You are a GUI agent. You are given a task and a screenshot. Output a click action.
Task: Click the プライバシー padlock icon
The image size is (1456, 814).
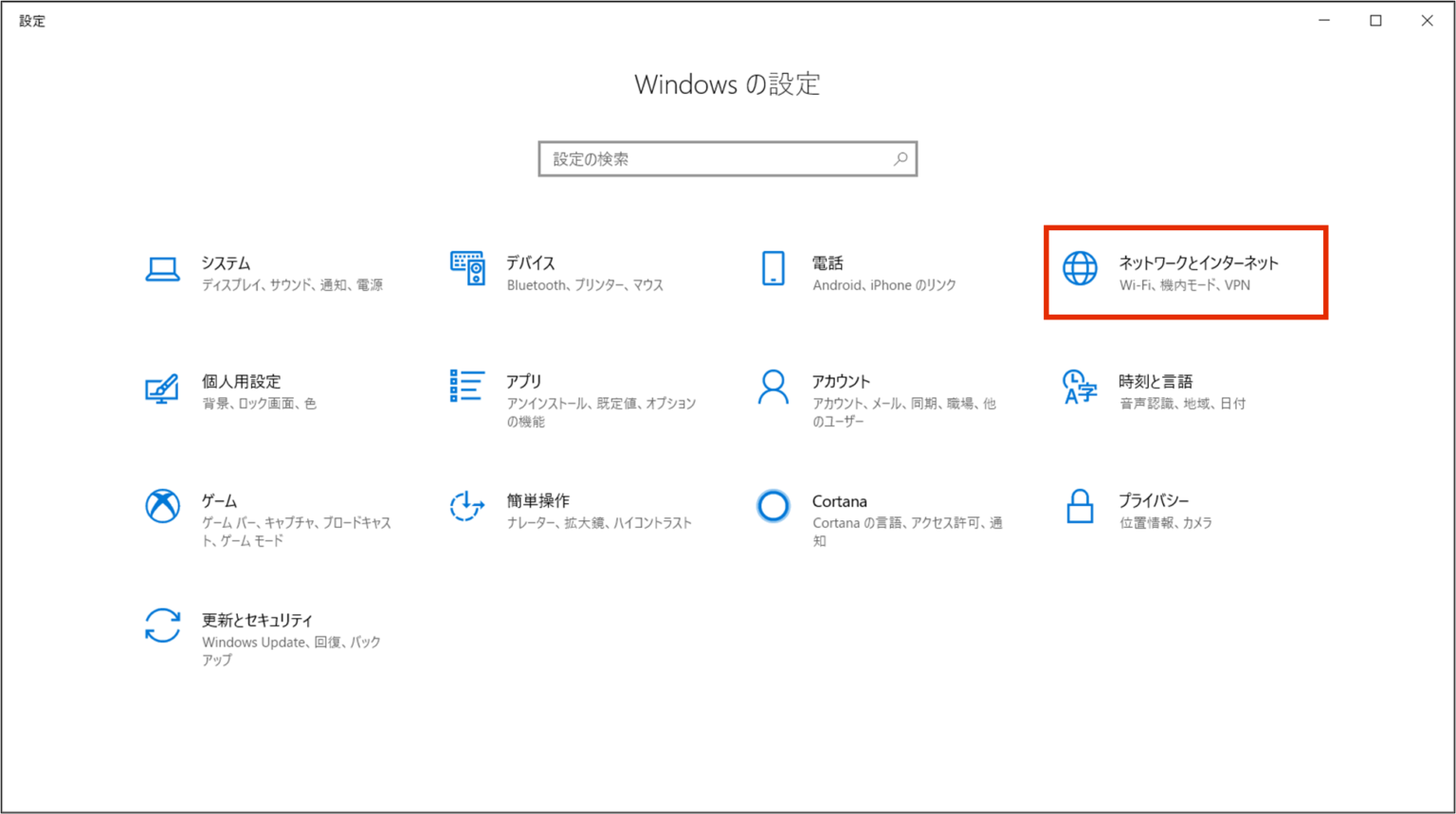pyautogui.click(x=1080, y=507)
